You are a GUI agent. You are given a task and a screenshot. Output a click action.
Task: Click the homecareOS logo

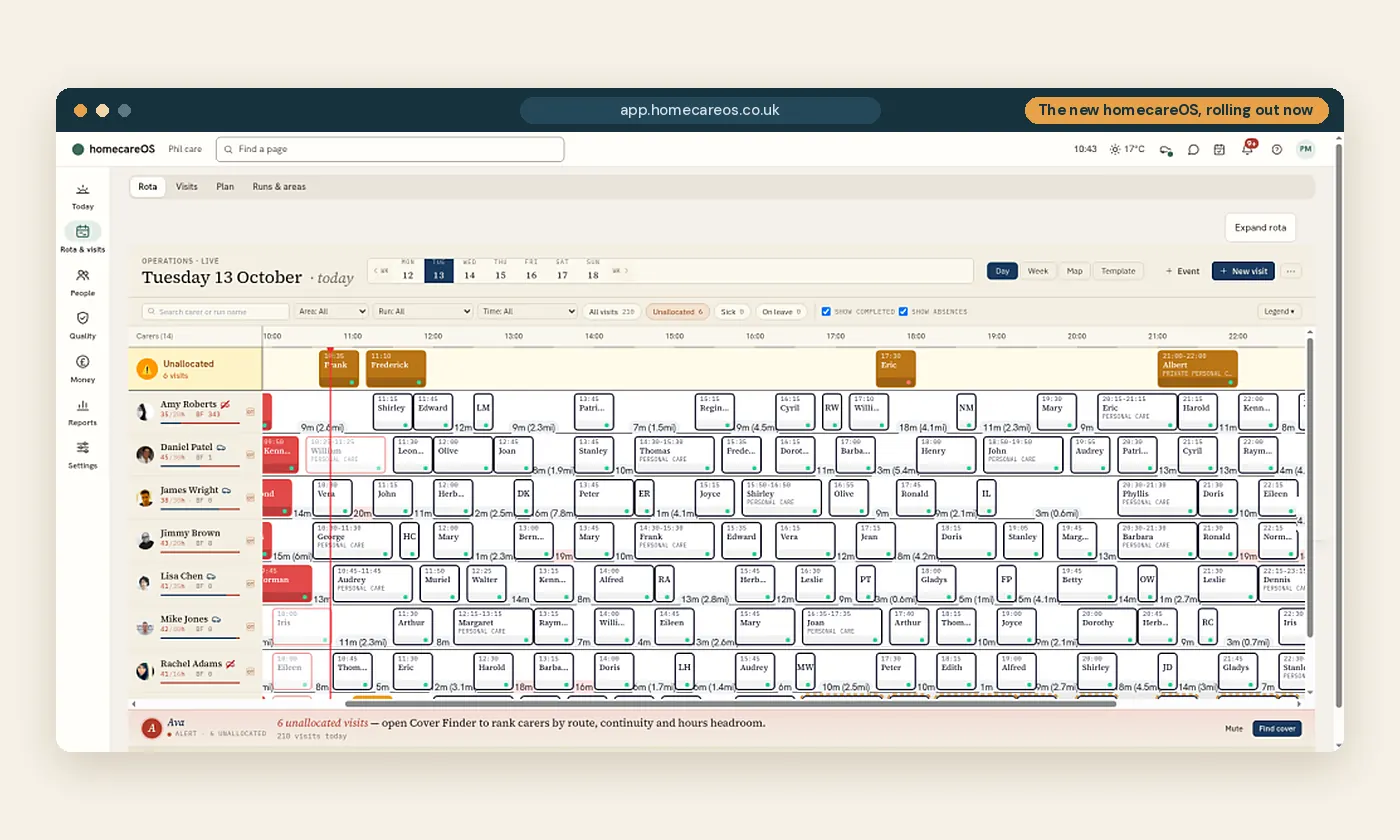[114, 149]
